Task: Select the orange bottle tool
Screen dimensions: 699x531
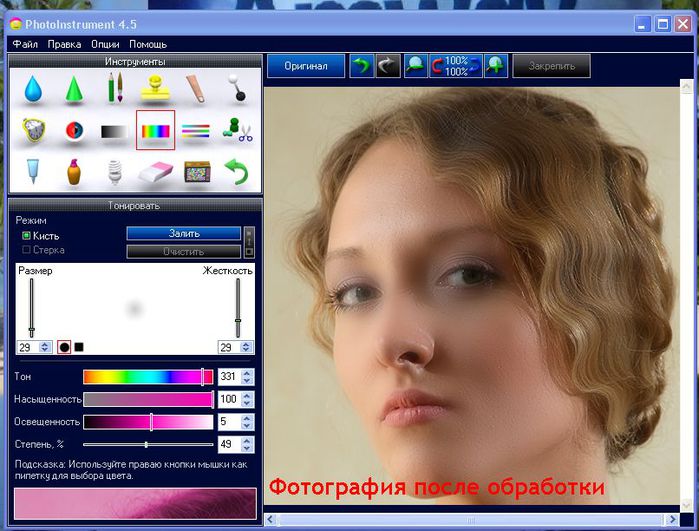Action: pos(74,172)
